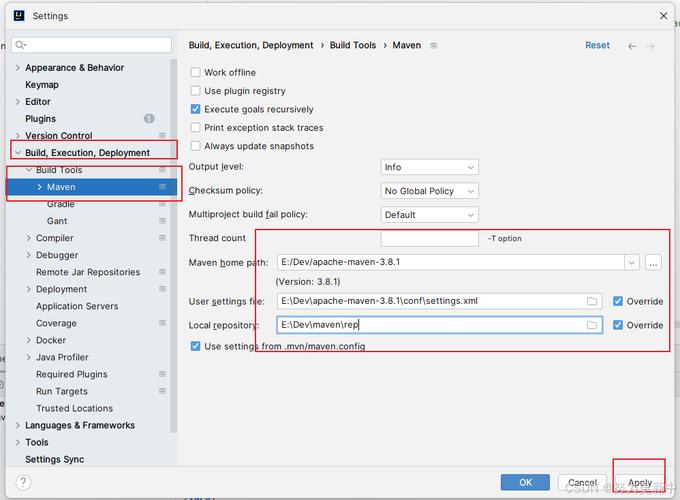680x500 pixels.
Task: Collapse the Build Tools node
Action: tap(29, 170)
